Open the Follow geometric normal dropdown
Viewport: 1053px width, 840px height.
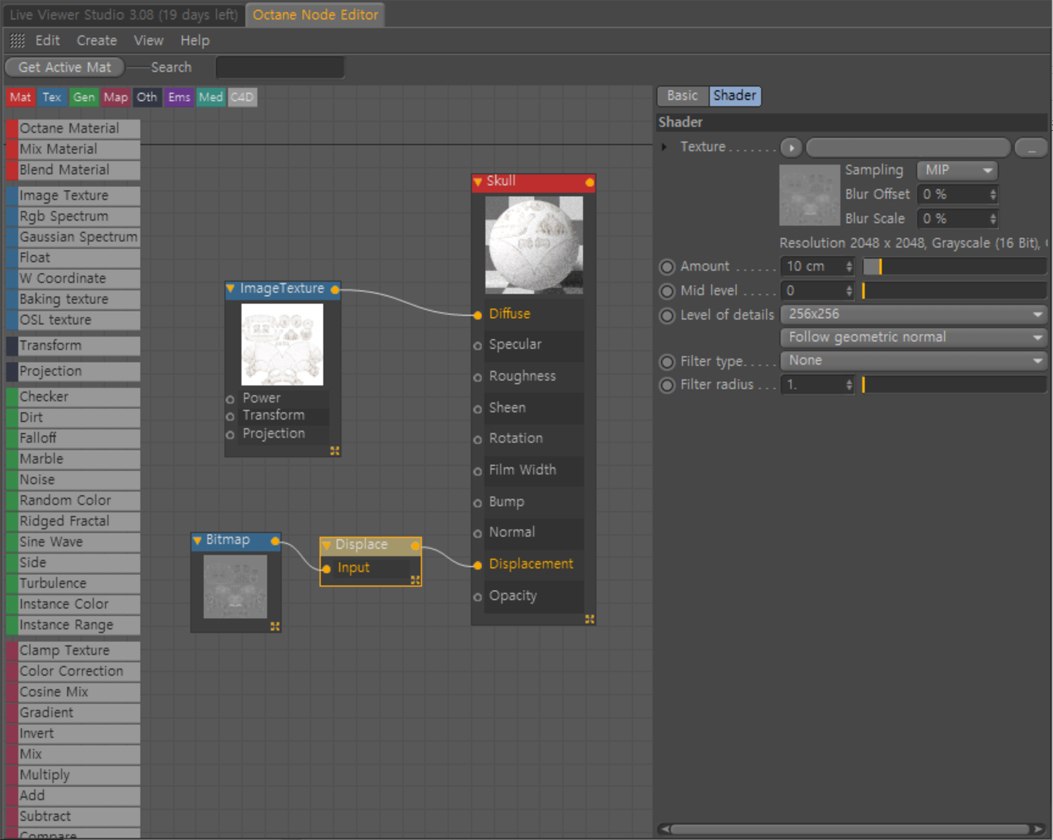click(x=913, y=337)
